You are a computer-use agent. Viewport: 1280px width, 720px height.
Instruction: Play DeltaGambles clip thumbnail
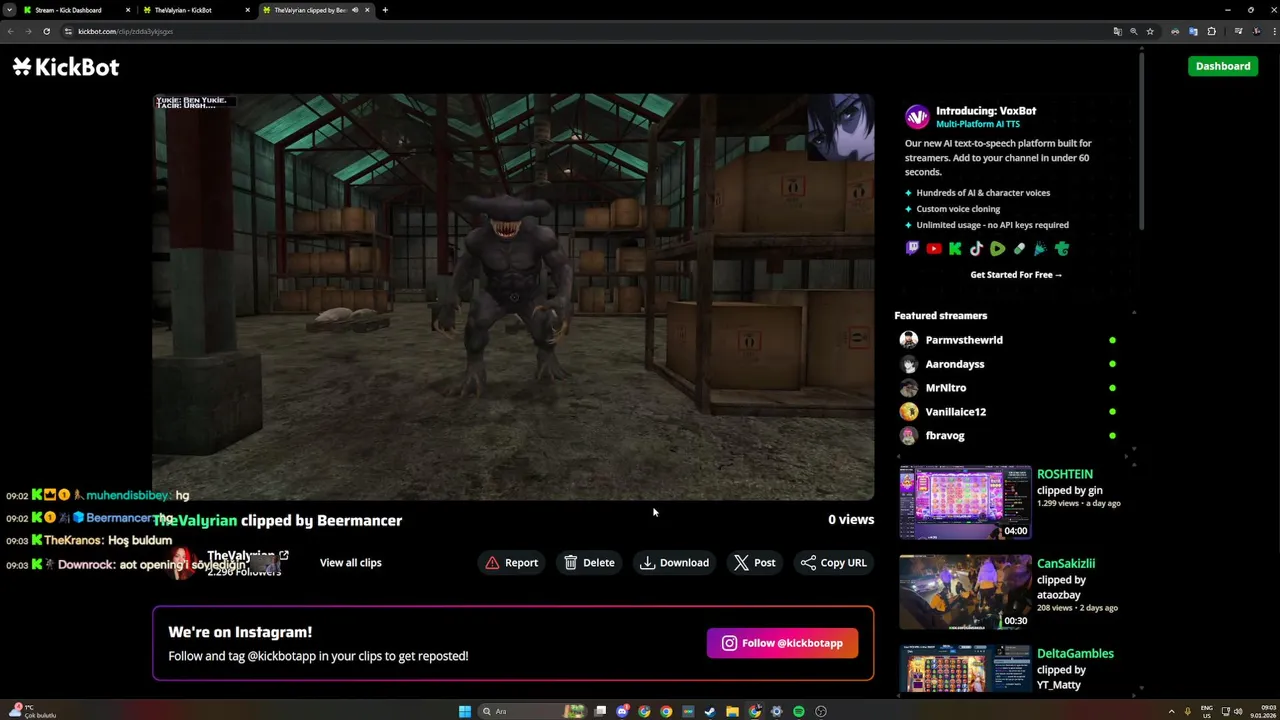pyautogui.click(x=965, y=668)
